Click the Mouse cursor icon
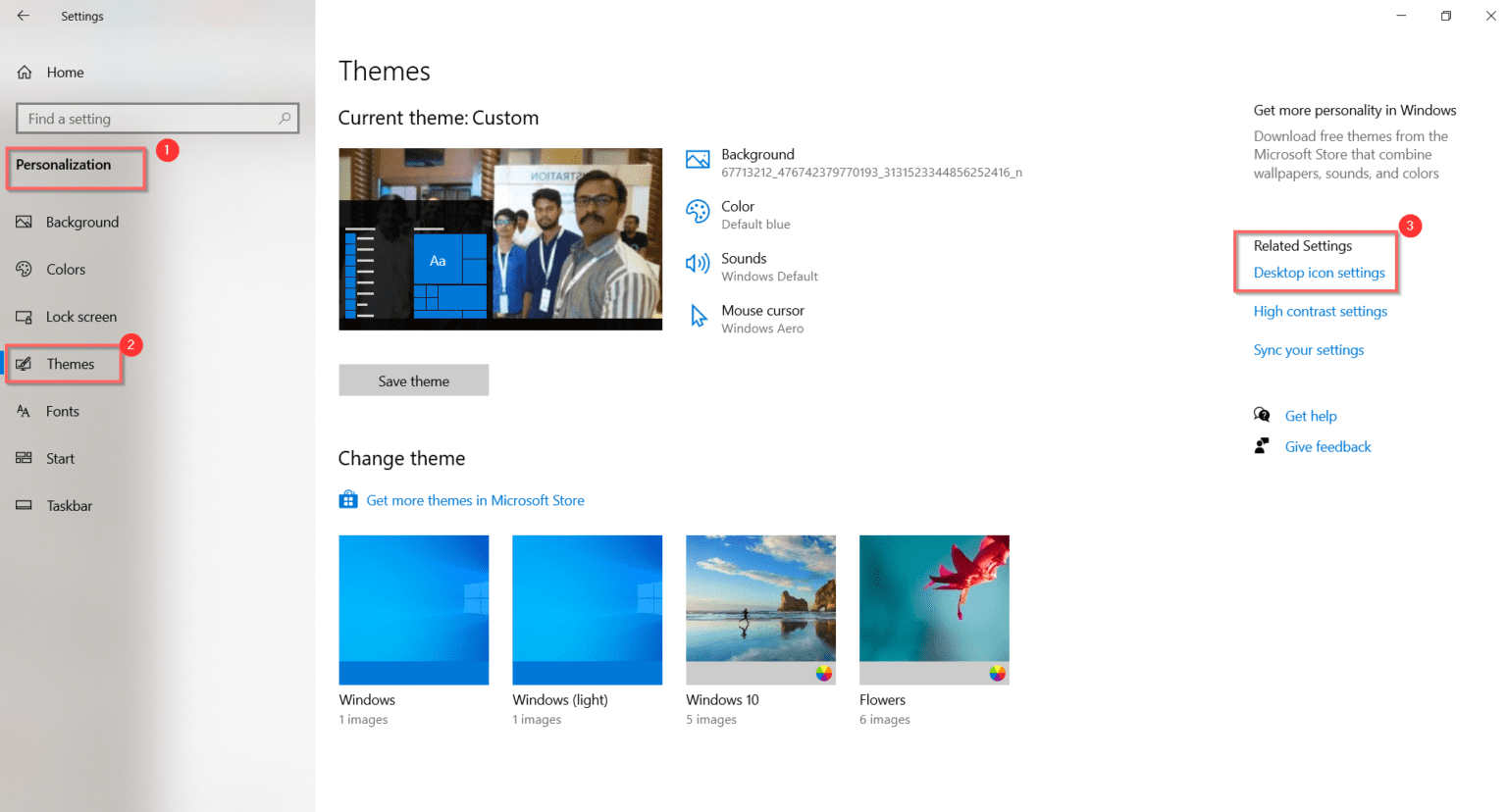 click(697, 315)
